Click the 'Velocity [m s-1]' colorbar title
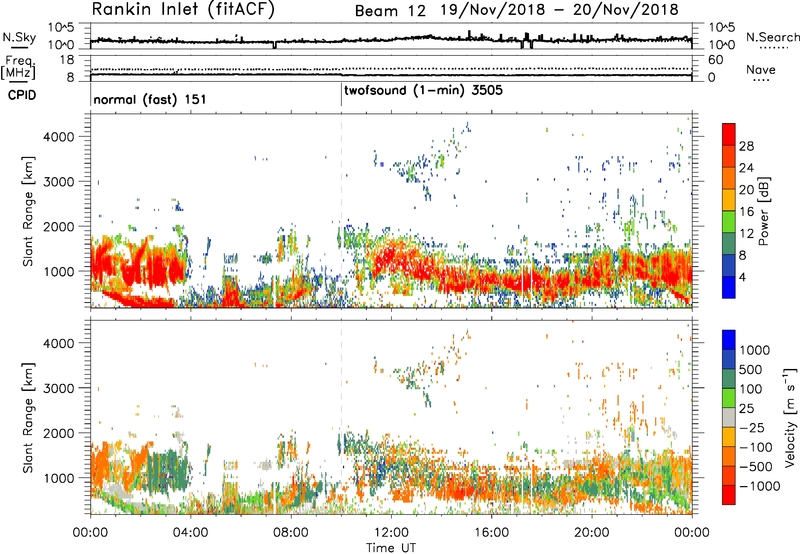Screen dimensions: 800x554 [x=790, y=417]
